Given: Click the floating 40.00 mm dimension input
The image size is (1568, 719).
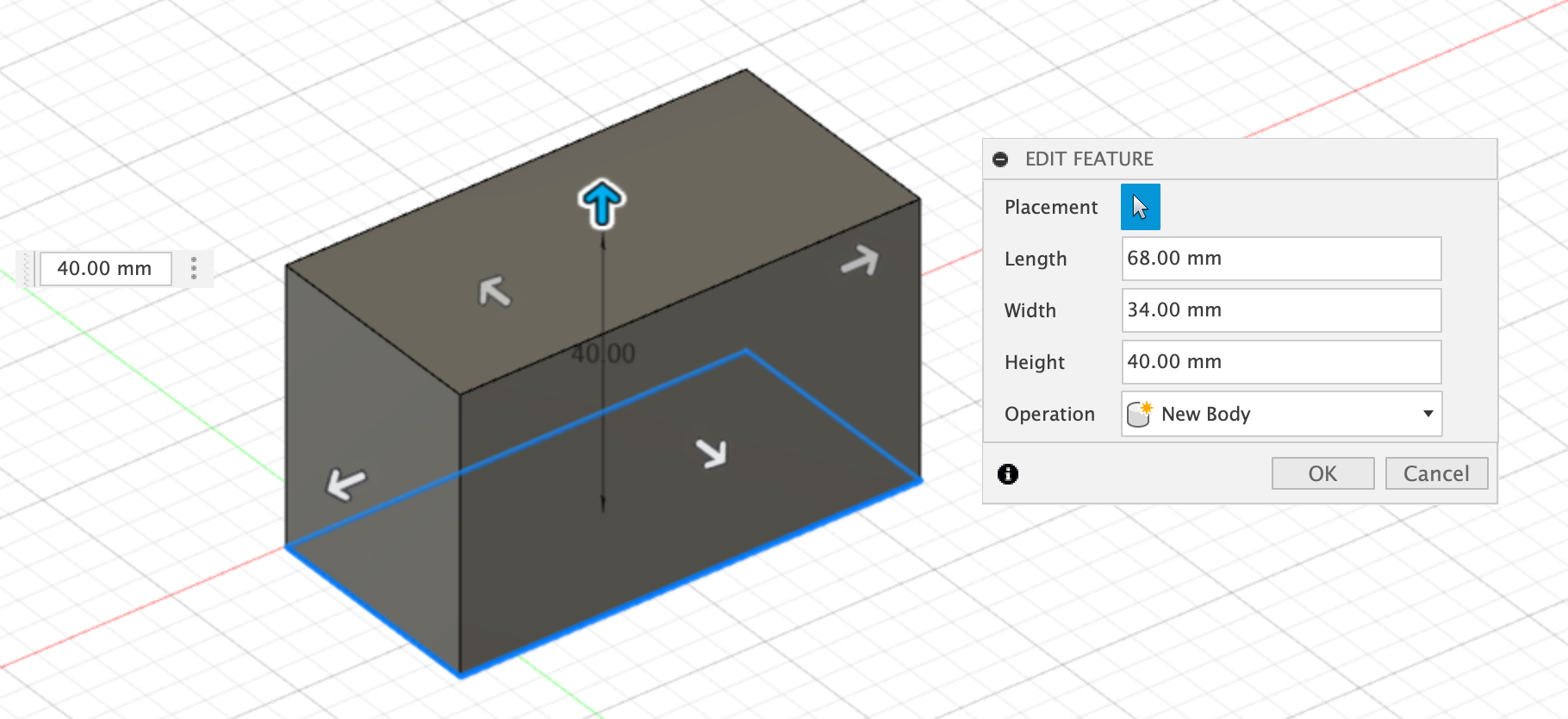Looking at the screenshot, I should point(105,268).
